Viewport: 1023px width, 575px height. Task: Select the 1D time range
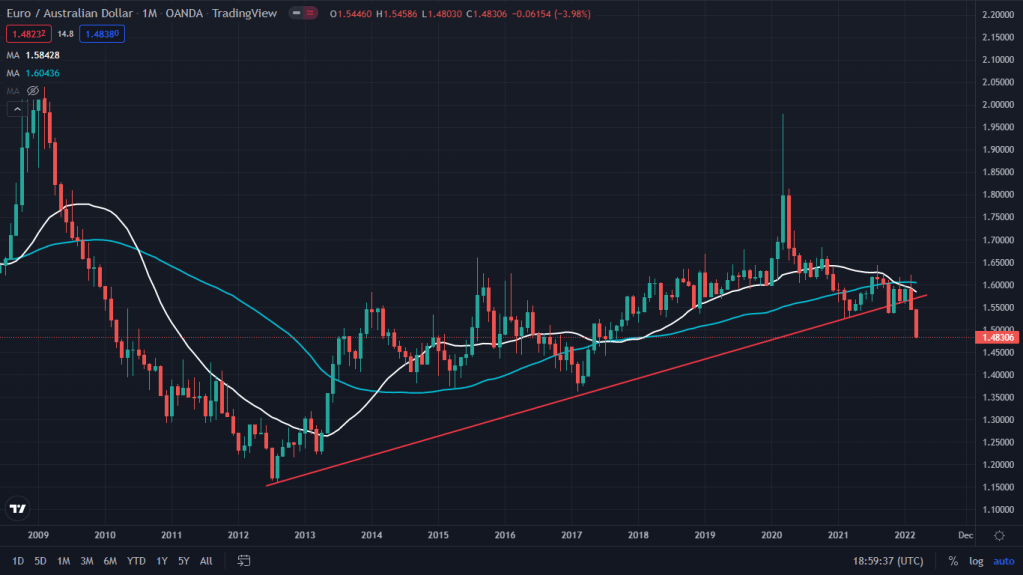[18, 561]
